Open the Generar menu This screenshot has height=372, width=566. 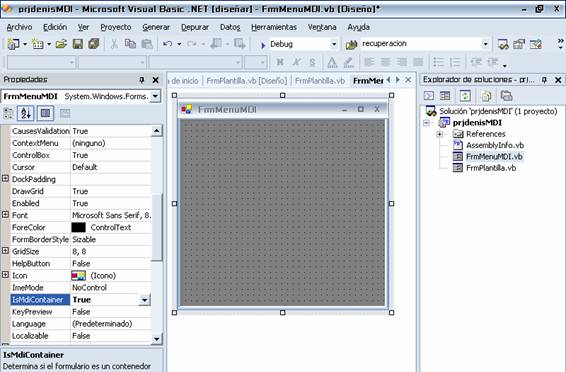tap(156, 27)
